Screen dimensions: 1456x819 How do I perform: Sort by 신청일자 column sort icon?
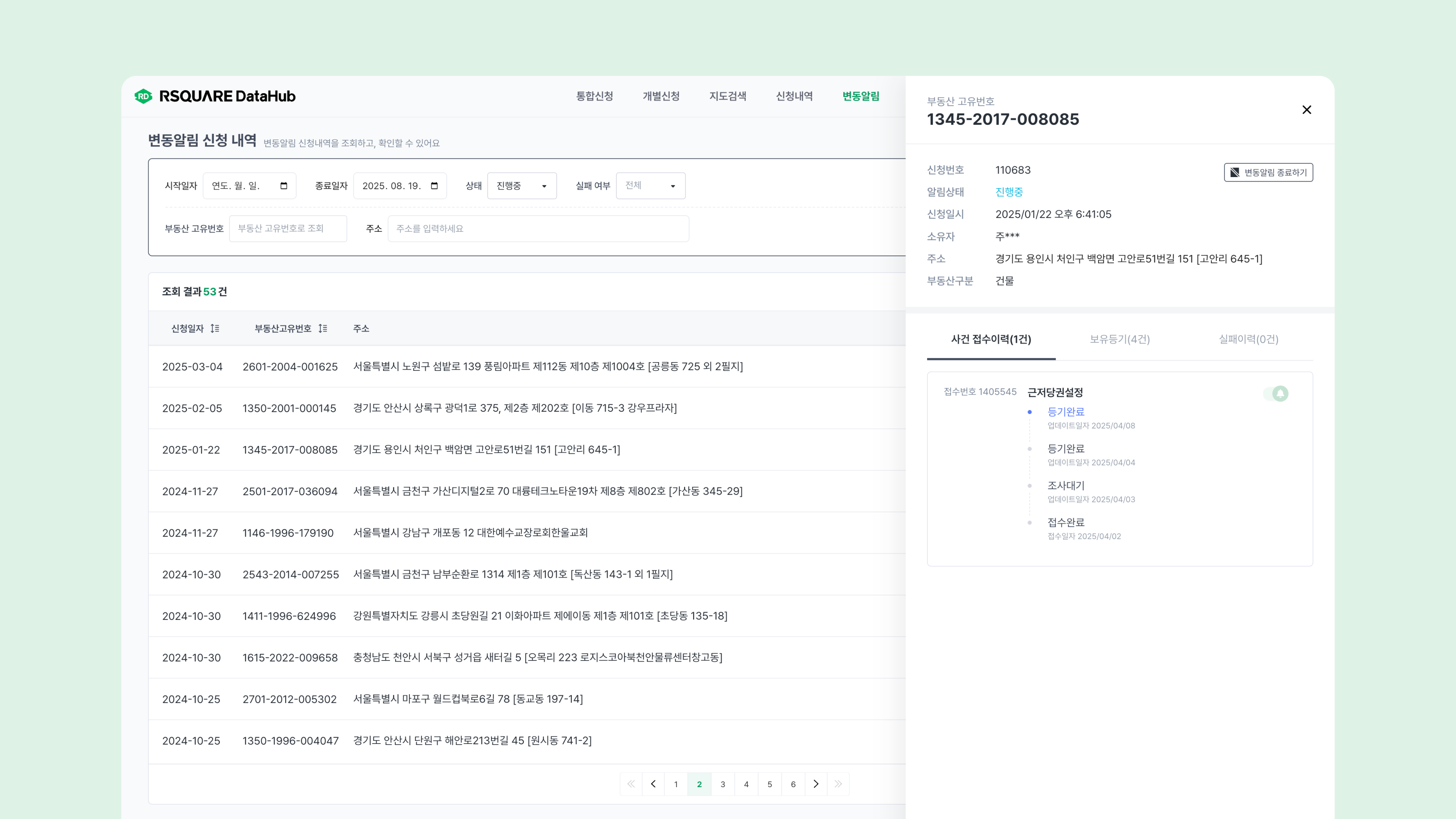click(x=215, y=328)
